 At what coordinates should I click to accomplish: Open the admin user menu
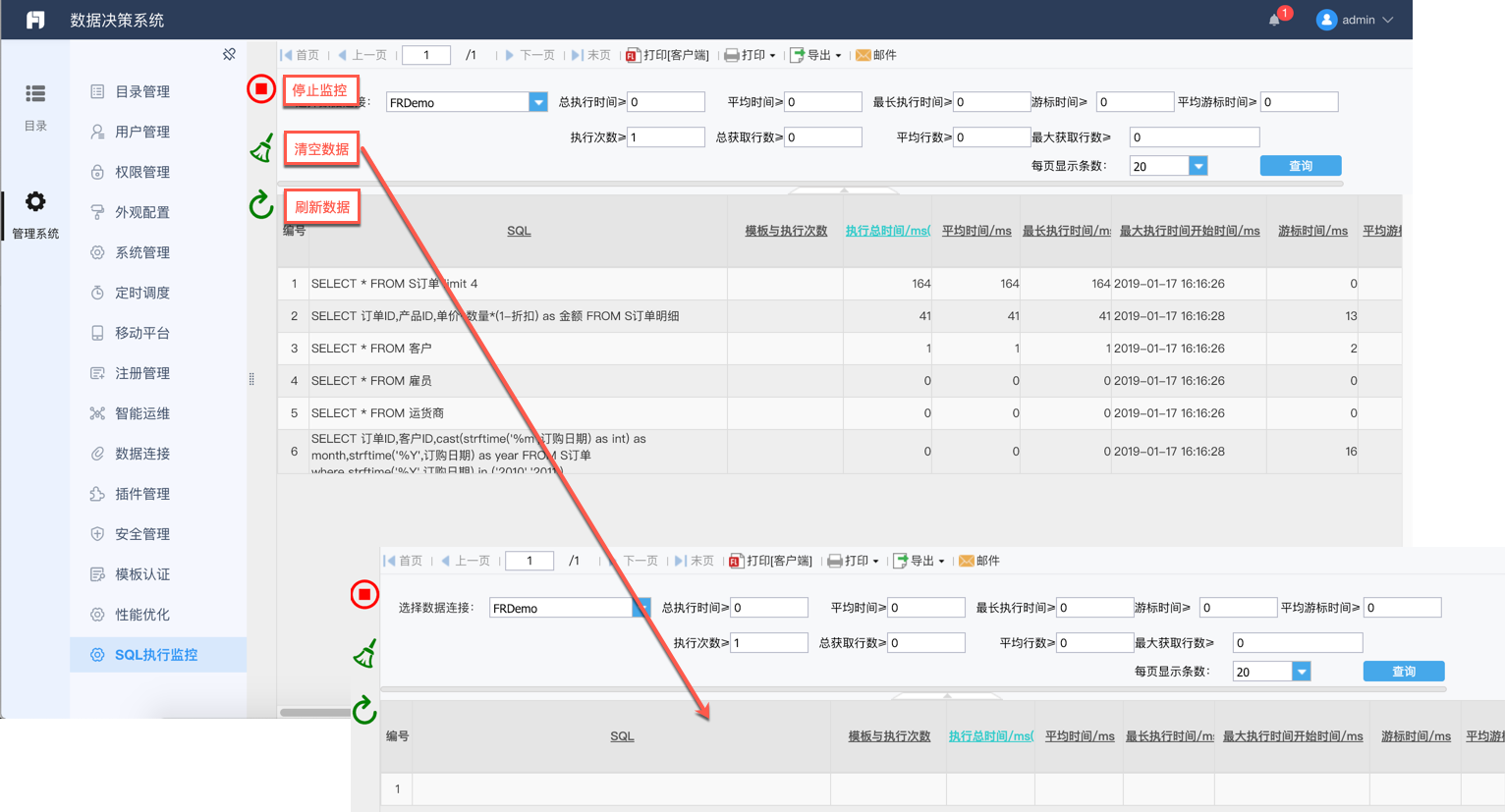pos(1356,20)
